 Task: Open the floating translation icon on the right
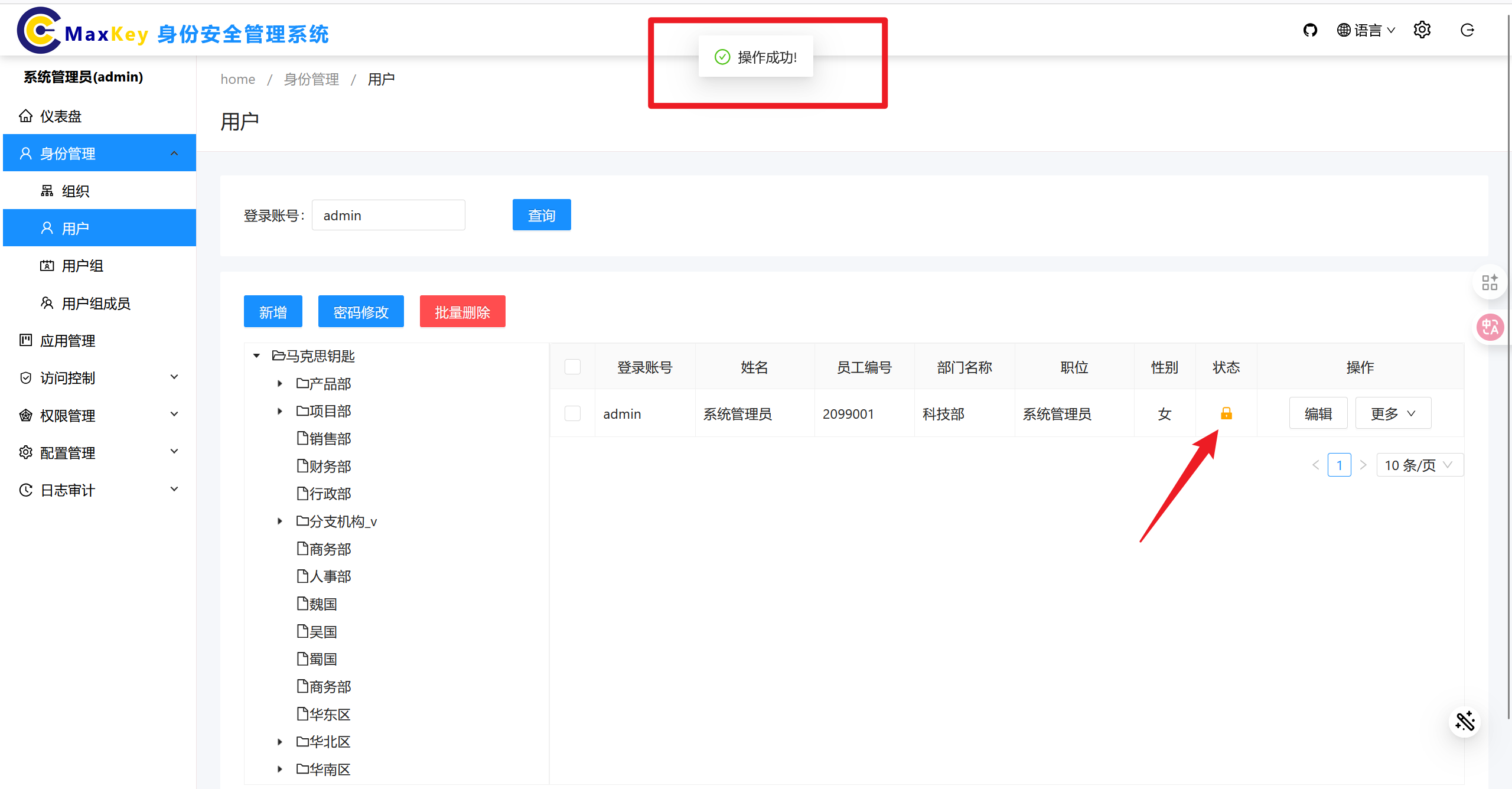(x=1490, y=327)
